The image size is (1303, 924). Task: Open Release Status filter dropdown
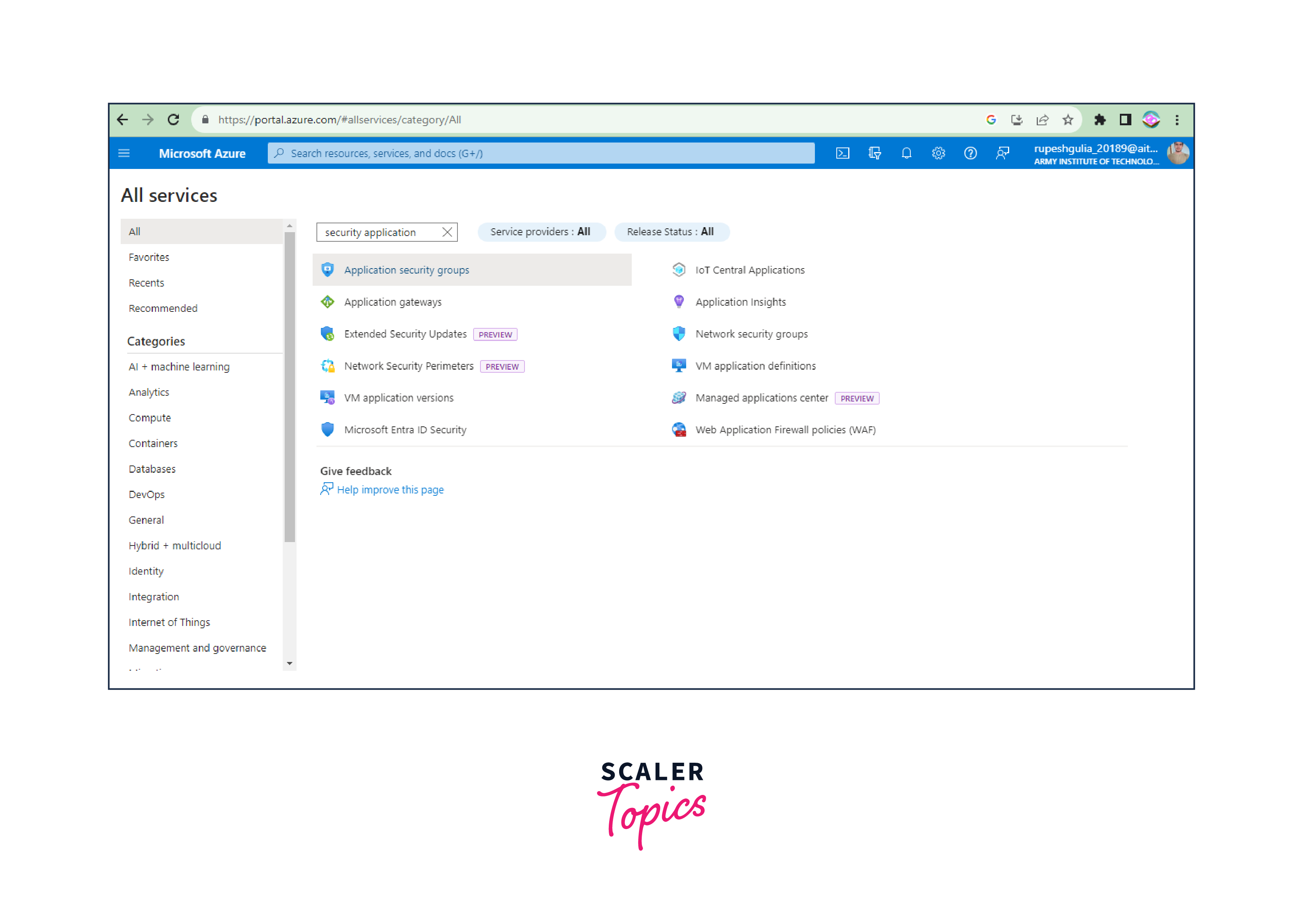(670, 231)
